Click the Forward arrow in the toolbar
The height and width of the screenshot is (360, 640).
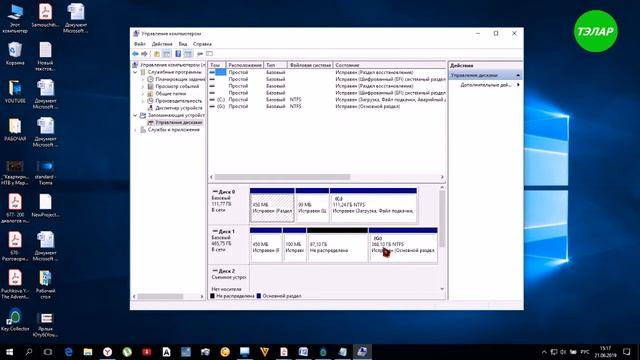coord(144,54)
